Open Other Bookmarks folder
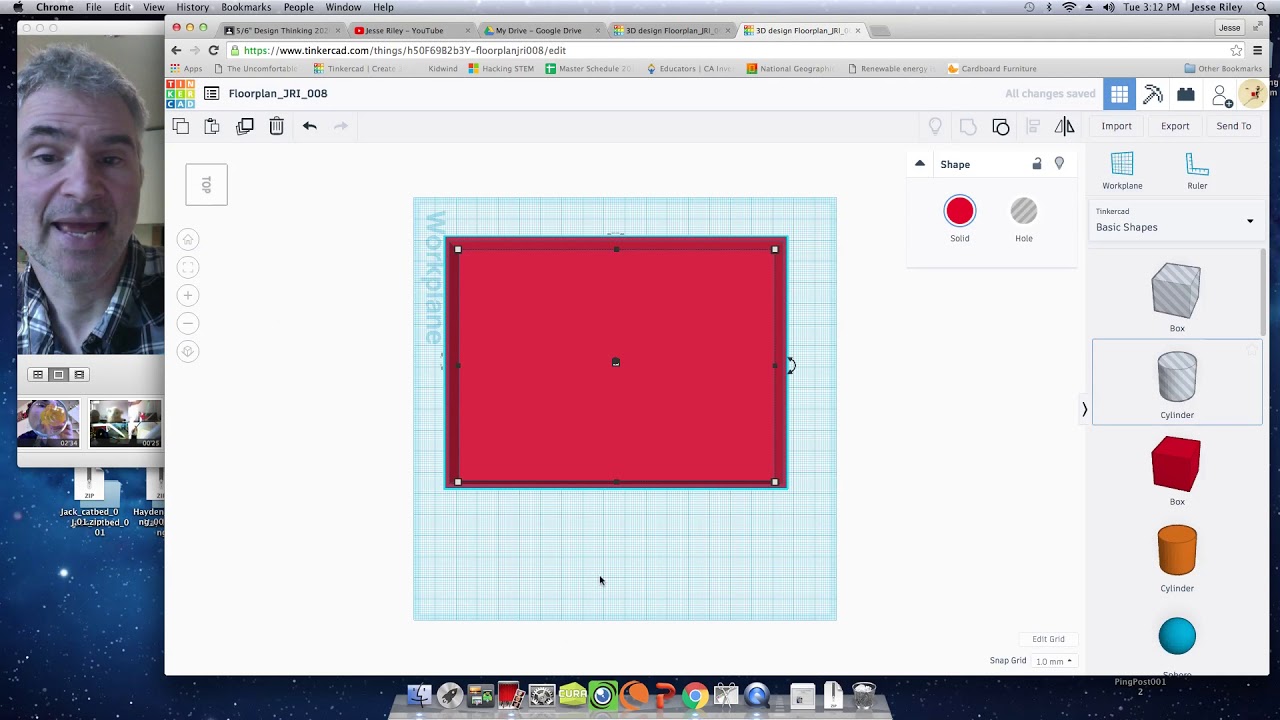 pyautogui.click(x=1223, y=69)
